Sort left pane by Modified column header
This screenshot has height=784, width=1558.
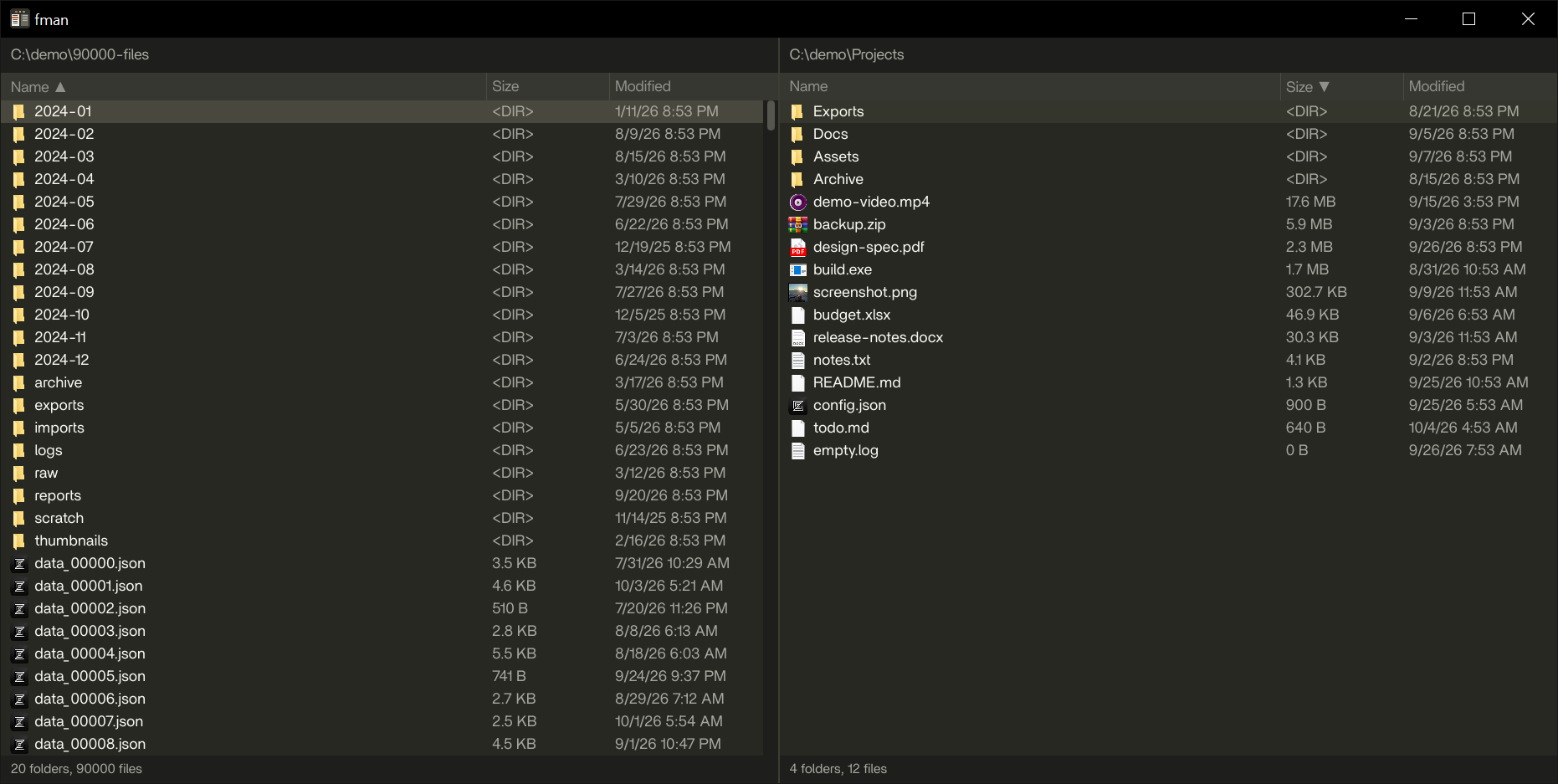(x=694, y=86)
